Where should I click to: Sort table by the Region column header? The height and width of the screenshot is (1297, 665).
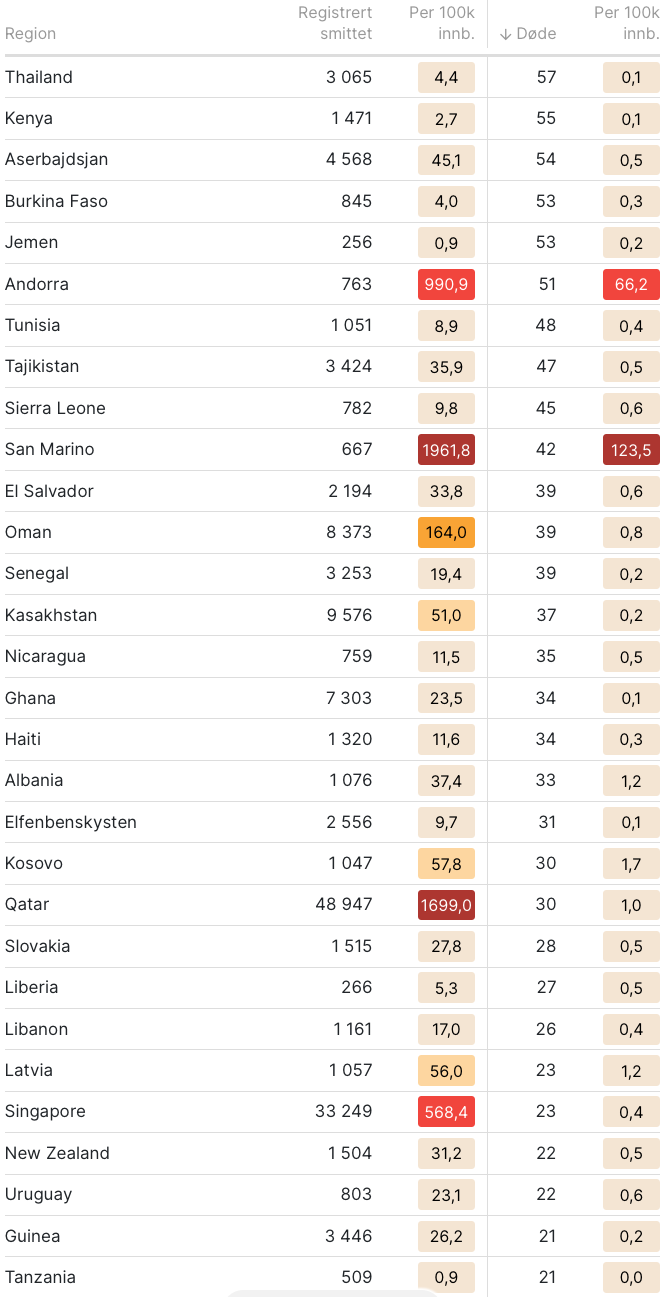point(30,34)
